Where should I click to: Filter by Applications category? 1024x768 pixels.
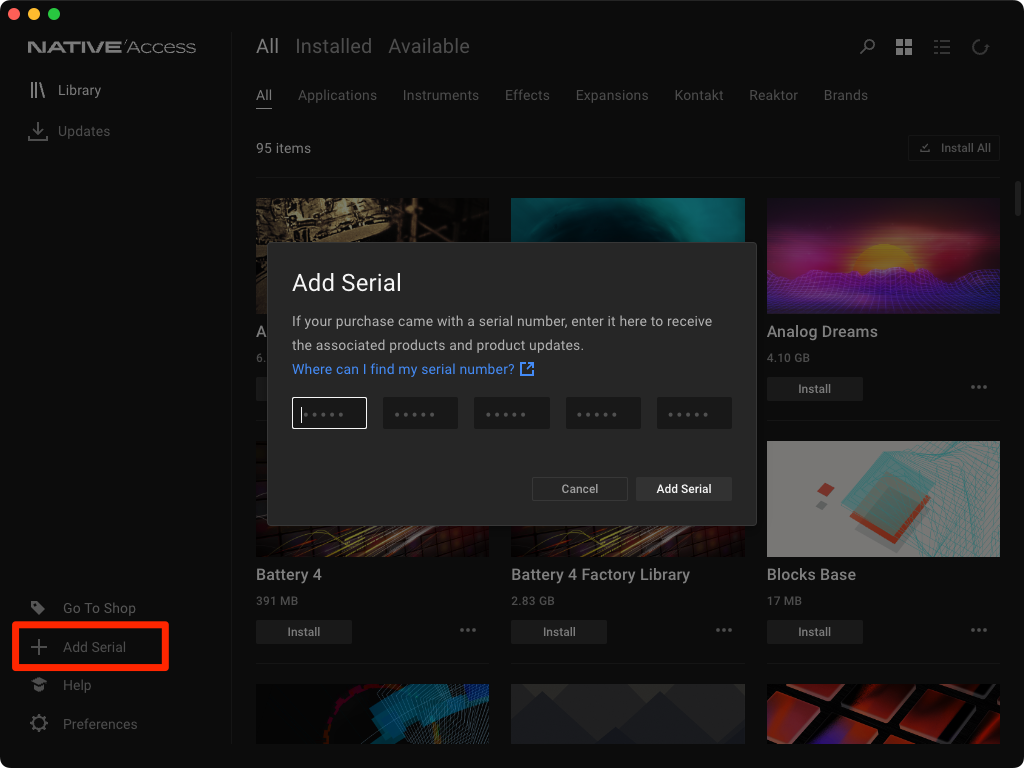[x=338, y=95]
